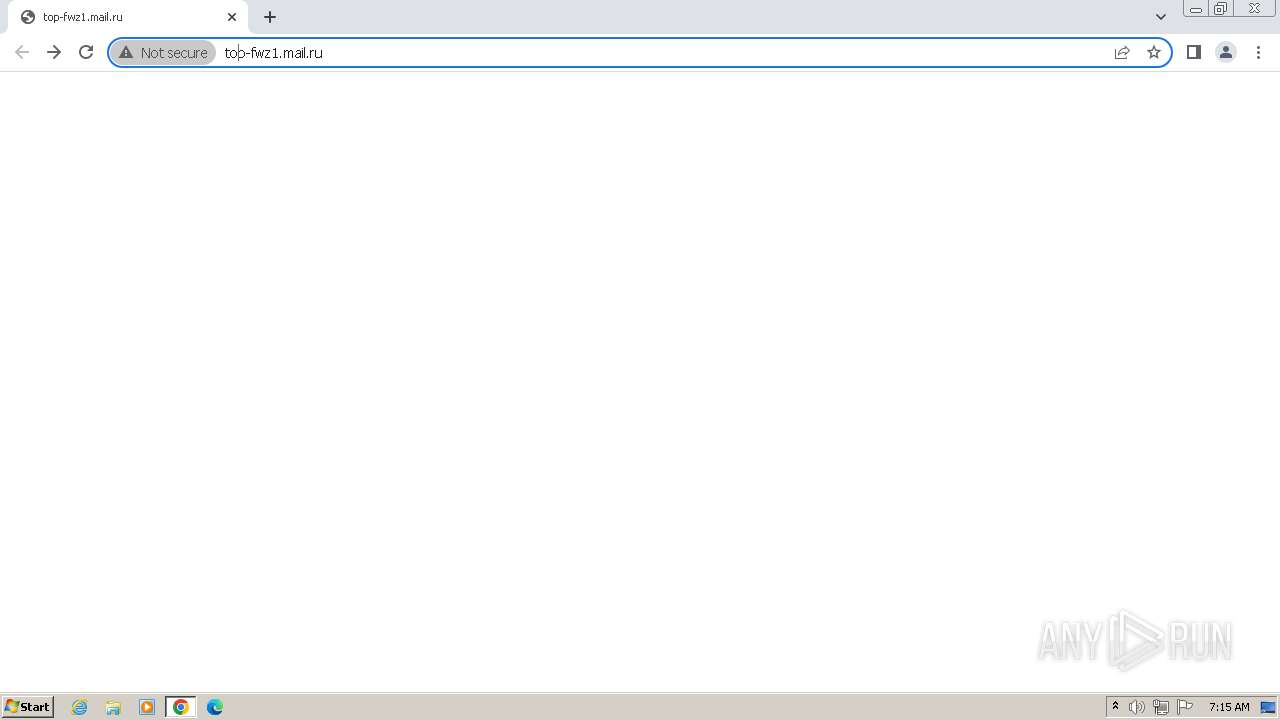Open the Chrome three-dot menu
The image size is (1280, 720).
coord(1258,52)
